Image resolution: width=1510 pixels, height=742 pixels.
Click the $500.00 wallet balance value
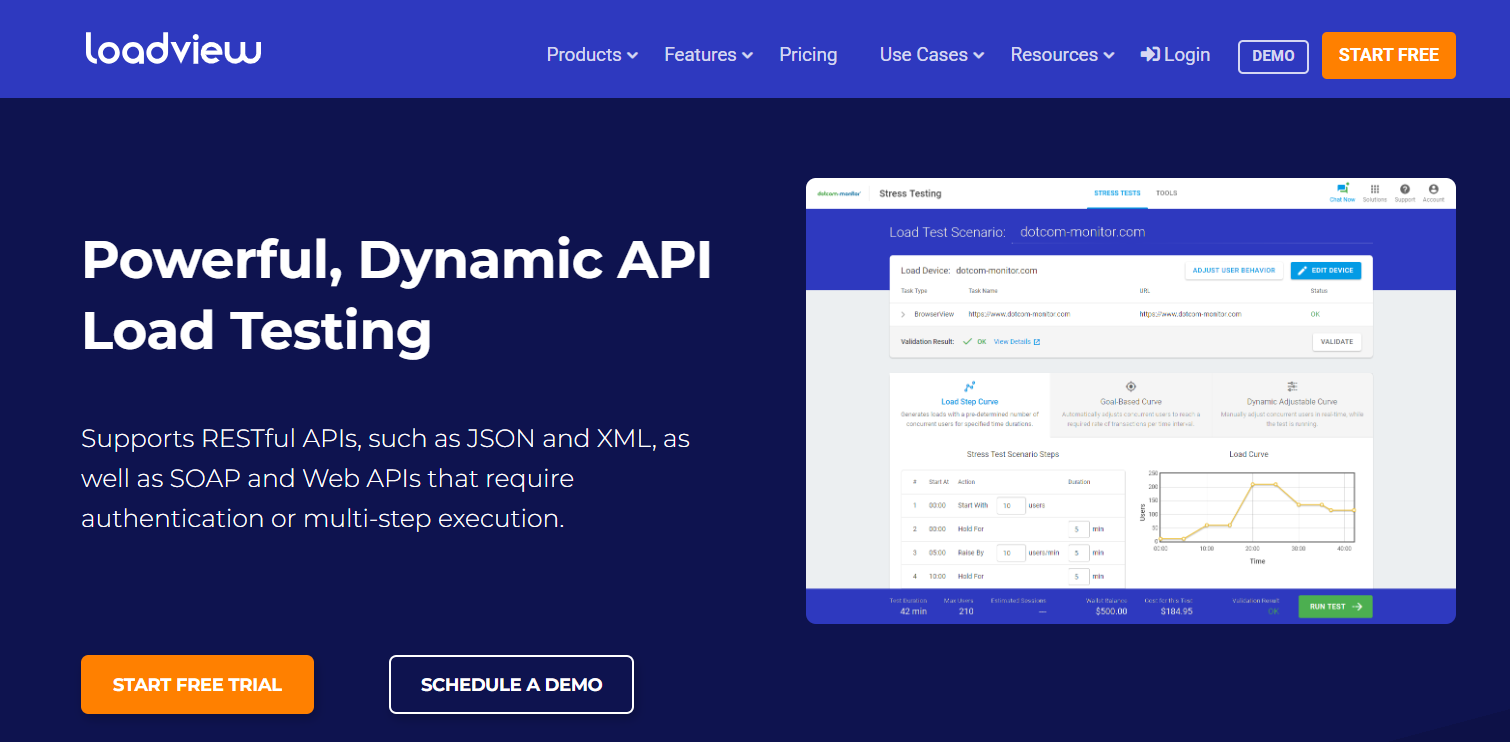(1110, 611)
